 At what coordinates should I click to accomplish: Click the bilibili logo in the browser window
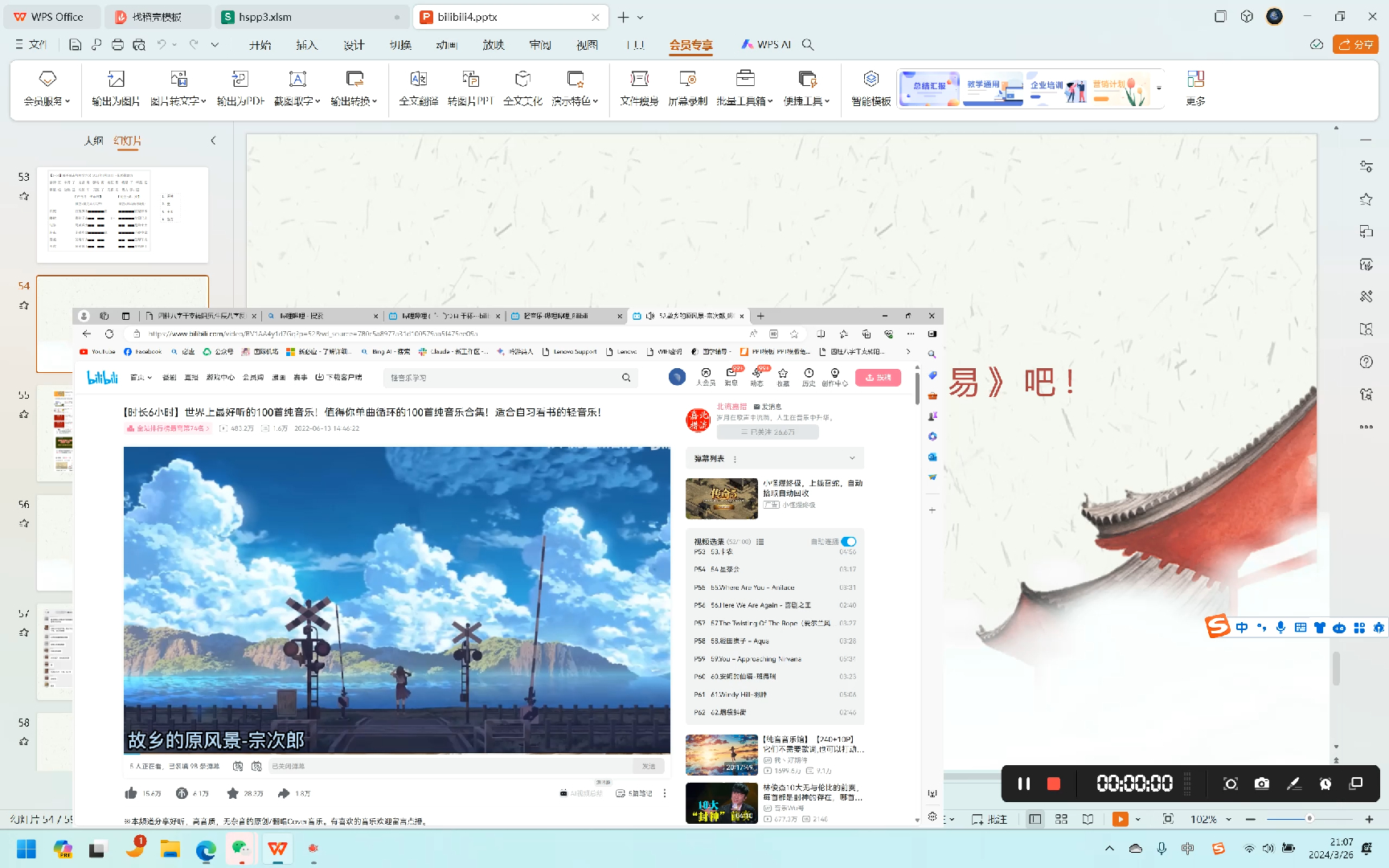102,377
